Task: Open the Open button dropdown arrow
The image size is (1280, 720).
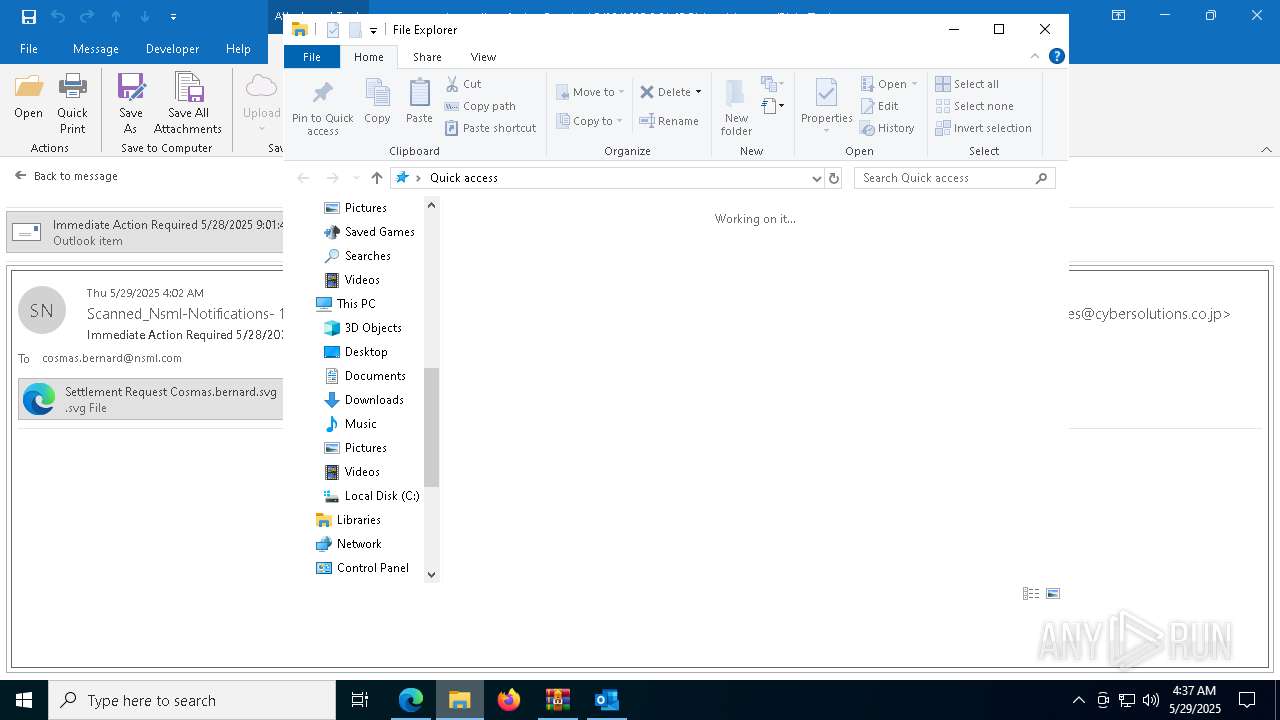Action: tap(914, 84)
